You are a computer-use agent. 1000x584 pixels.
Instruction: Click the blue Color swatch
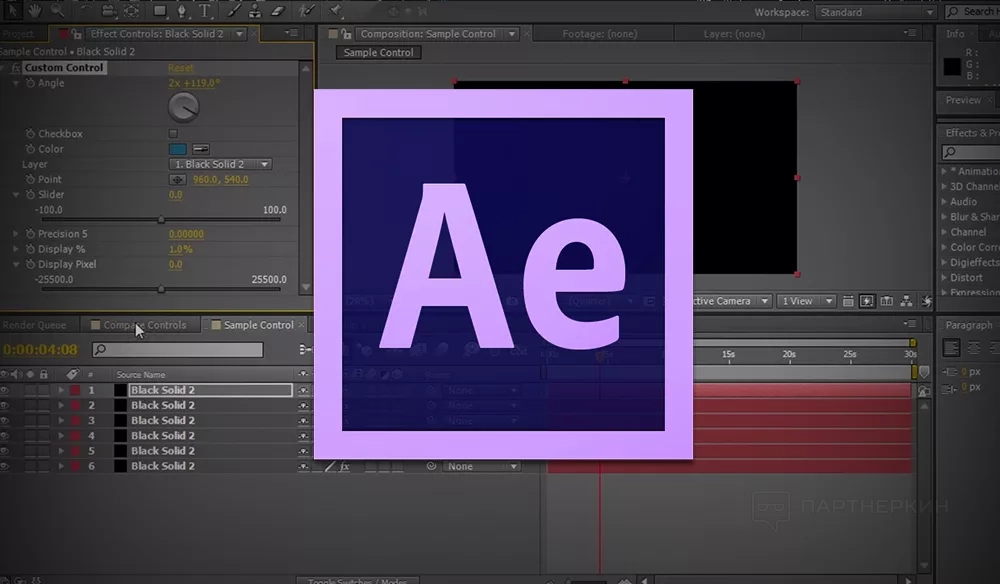click(177, 149)
